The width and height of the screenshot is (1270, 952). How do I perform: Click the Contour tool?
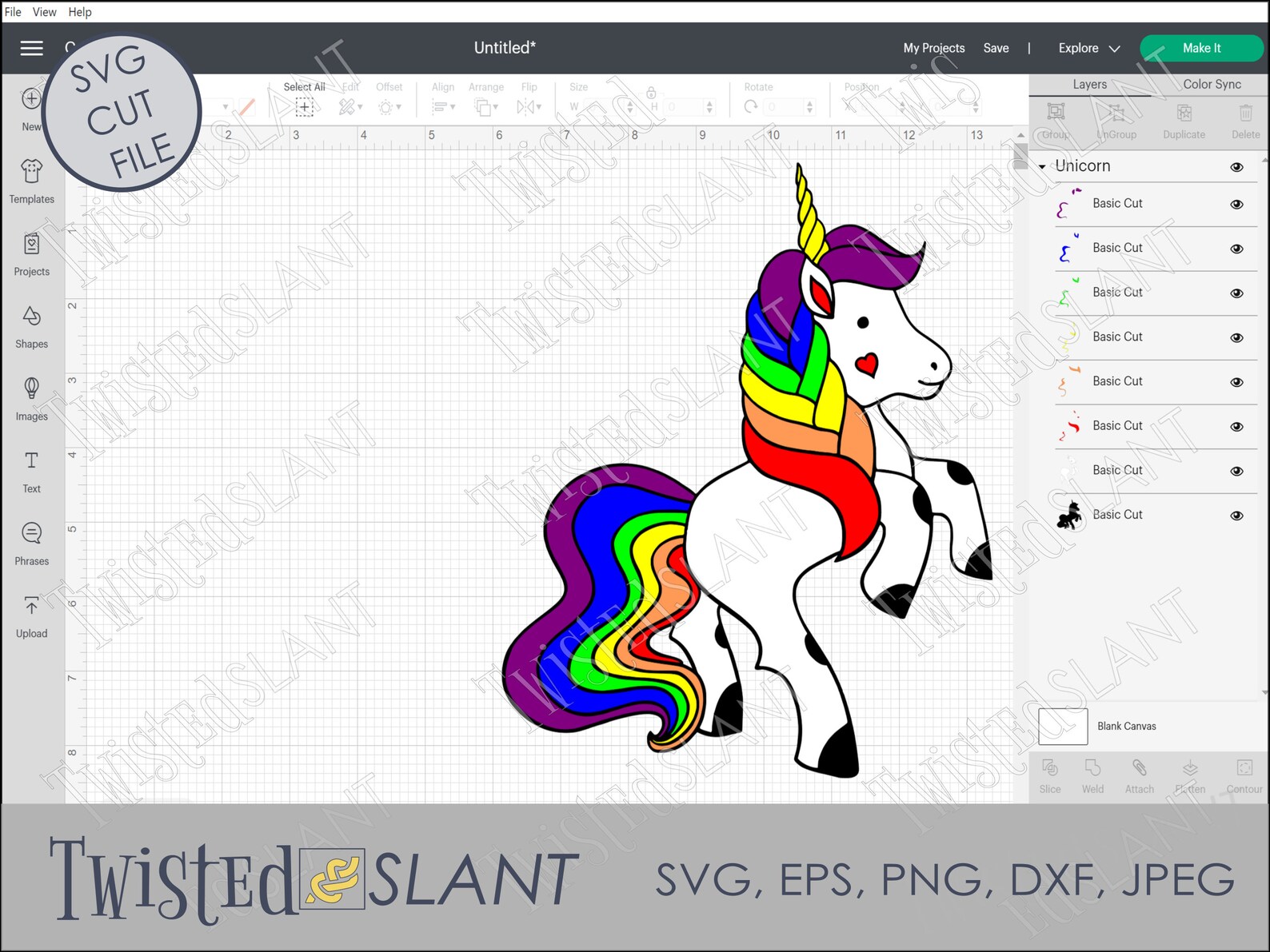(x=1244, y=776)
